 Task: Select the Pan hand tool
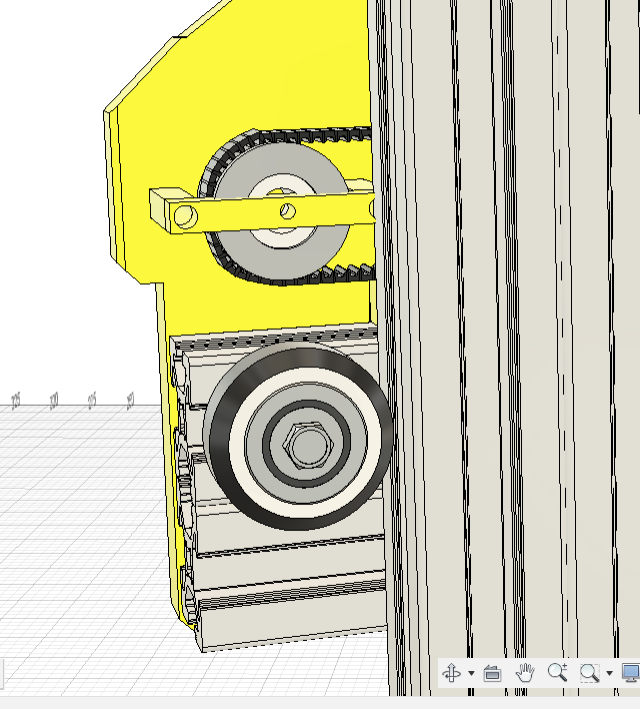(x=525, y=673)
